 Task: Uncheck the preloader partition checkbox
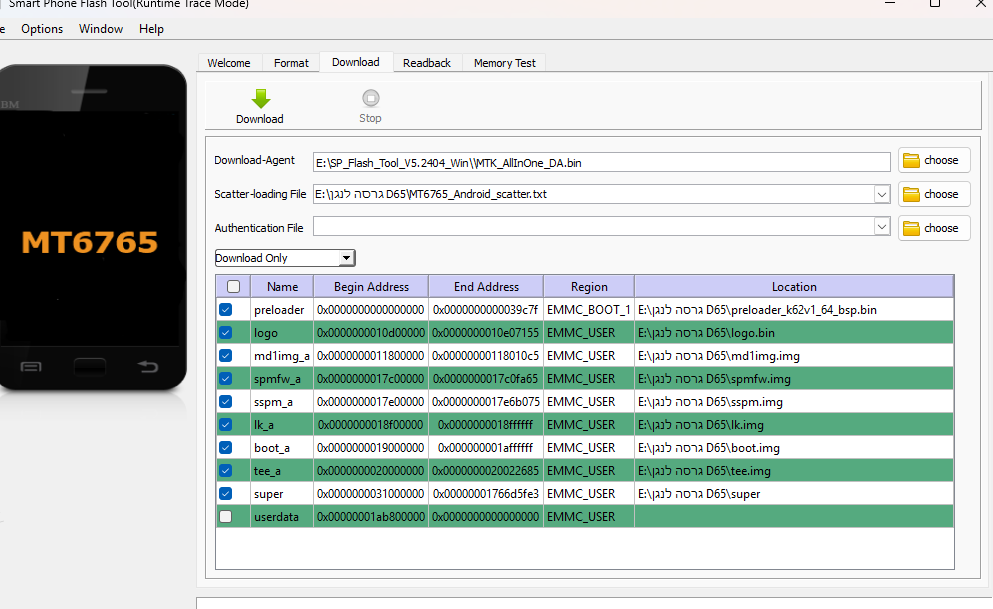click(x=226, y=310)
